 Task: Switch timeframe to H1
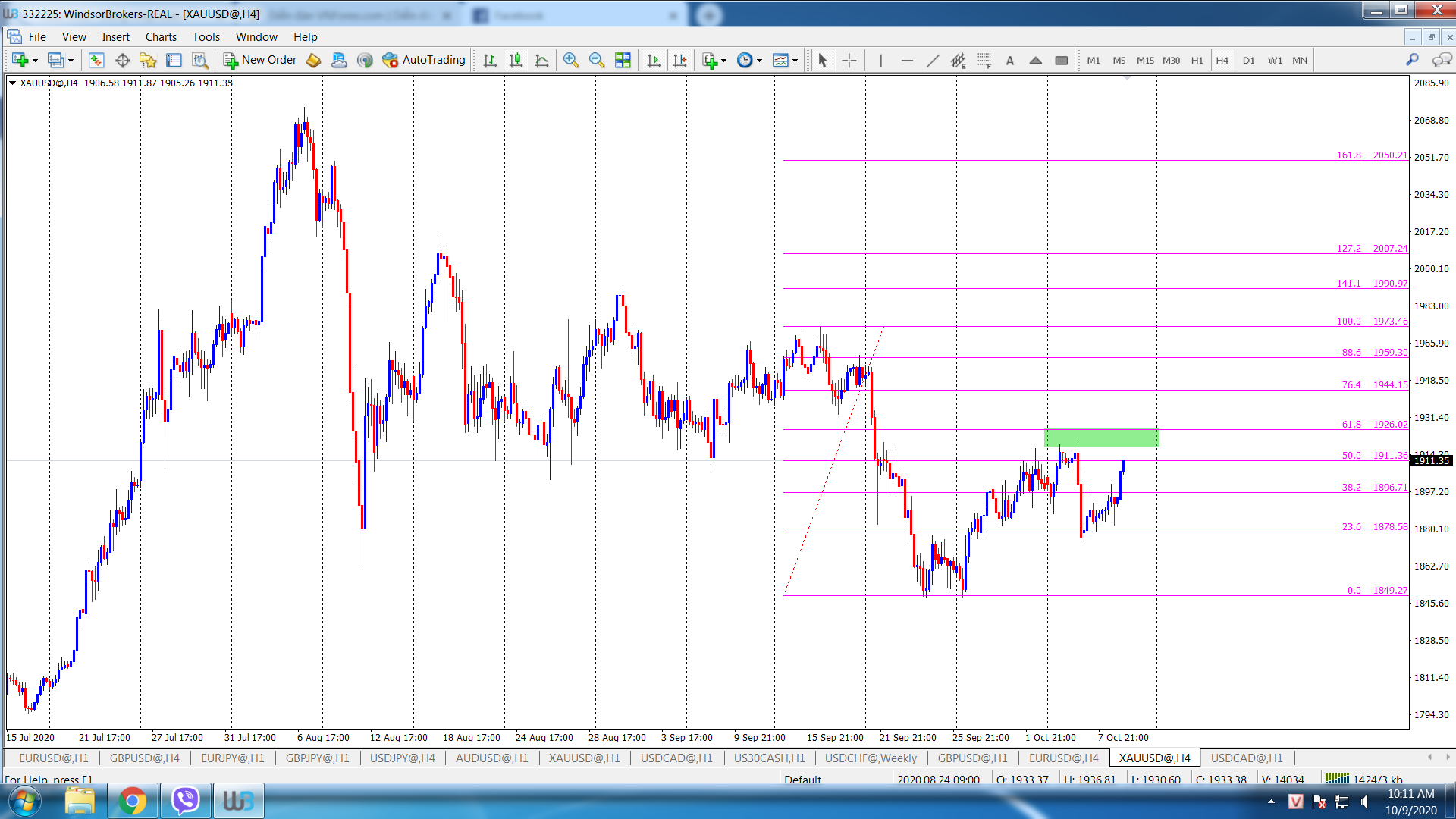point(1197,60)
